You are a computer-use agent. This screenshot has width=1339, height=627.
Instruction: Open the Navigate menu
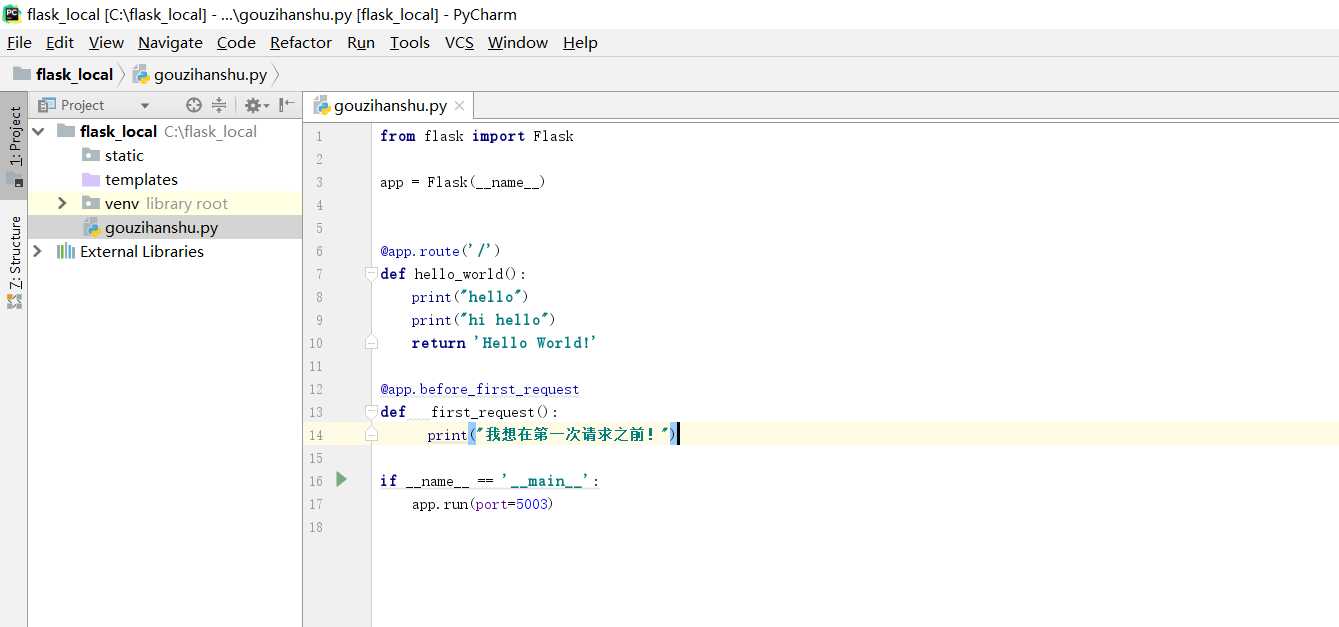[170, 42]
